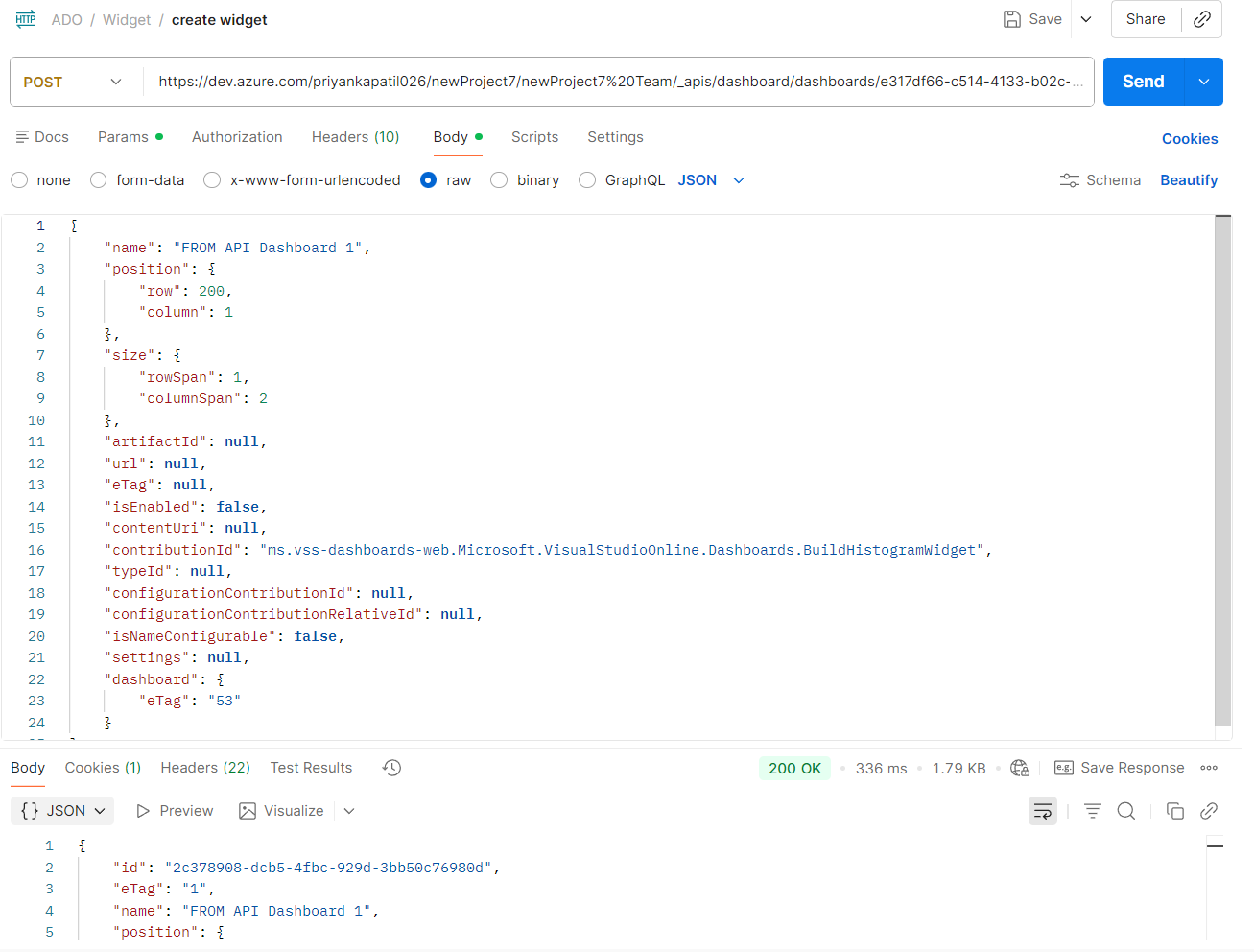
Task: Switch to the response Body tab
Action: click(x=28, y=768)
